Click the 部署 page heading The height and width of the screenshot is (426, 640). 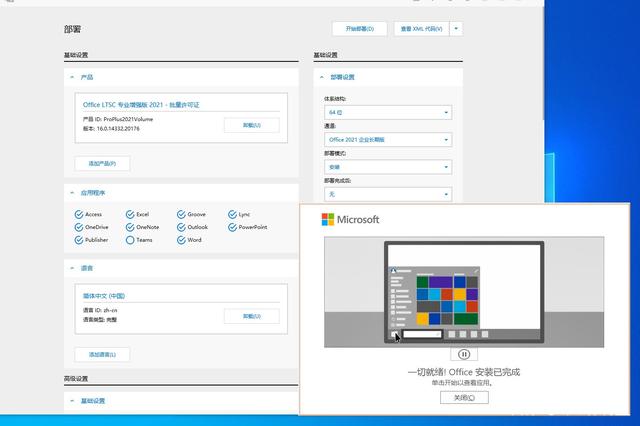click(73, 29)
